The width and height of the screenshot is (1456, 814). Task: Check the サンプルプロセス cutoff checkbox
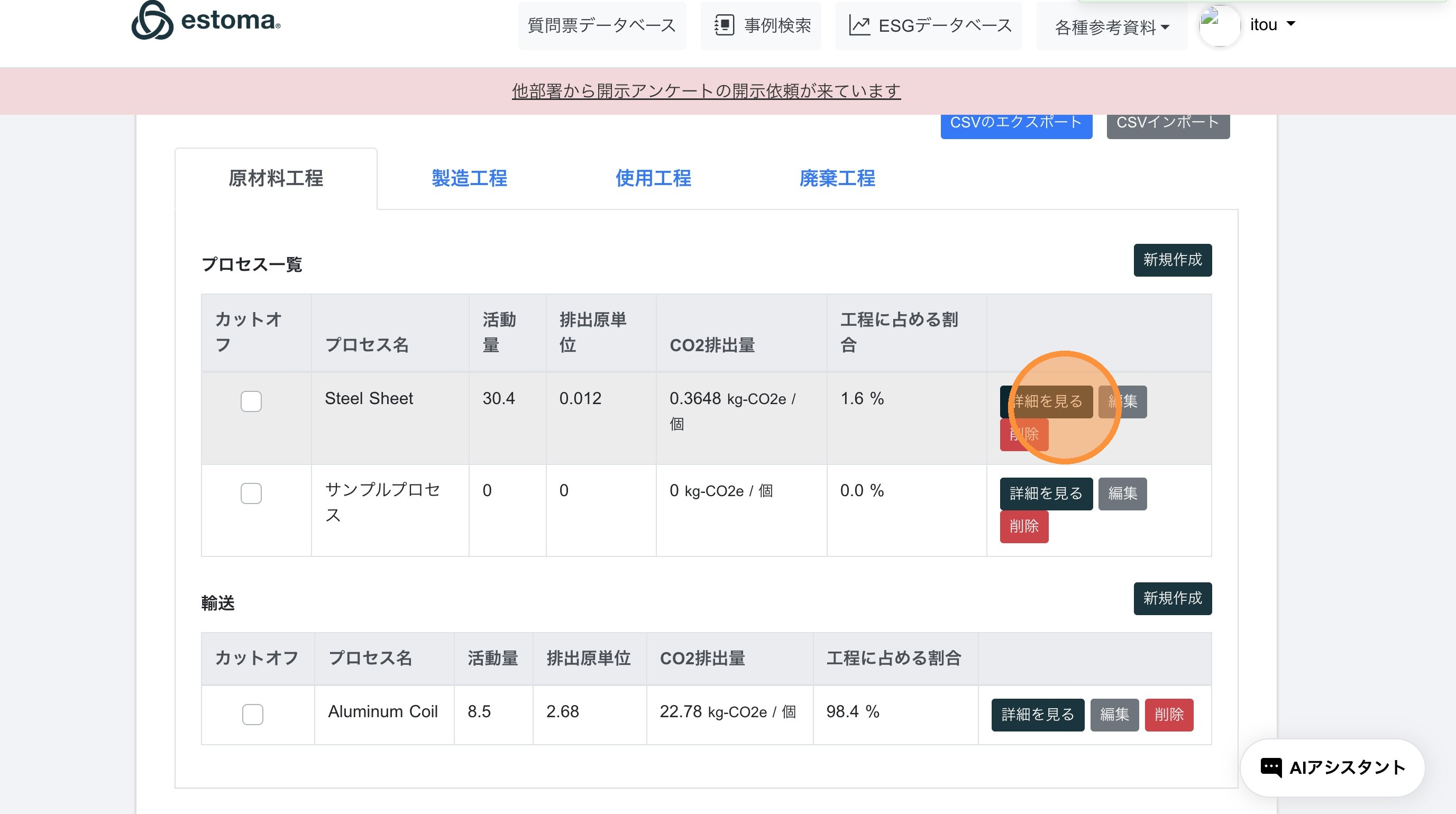point(251,493)
